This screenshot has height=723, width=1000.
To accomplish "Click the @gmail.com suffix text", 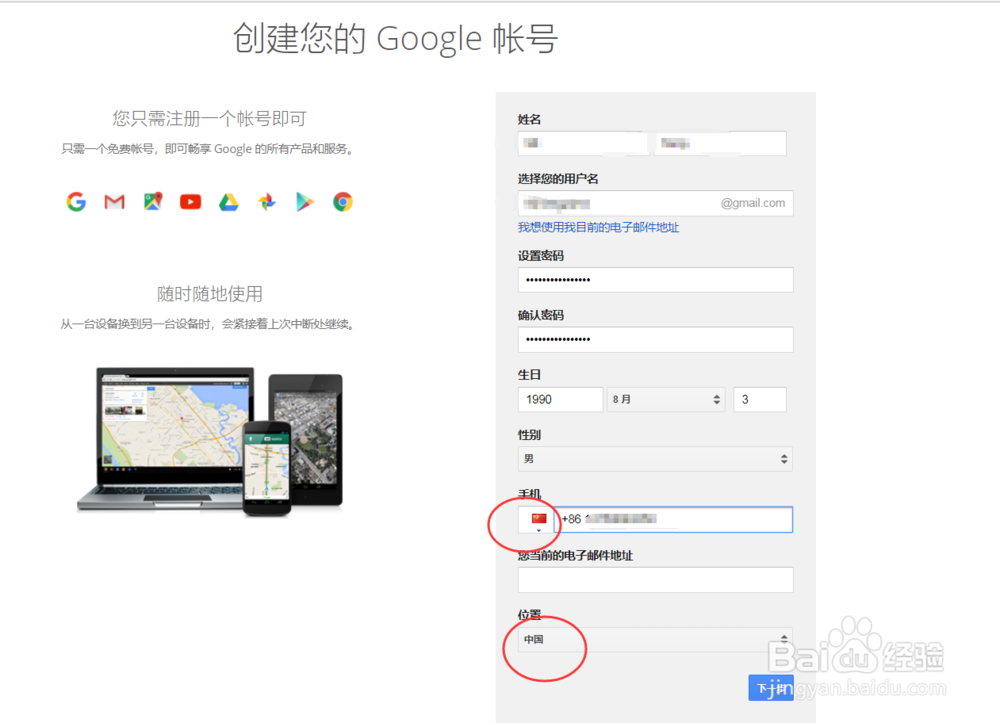I will pos(753,203).
